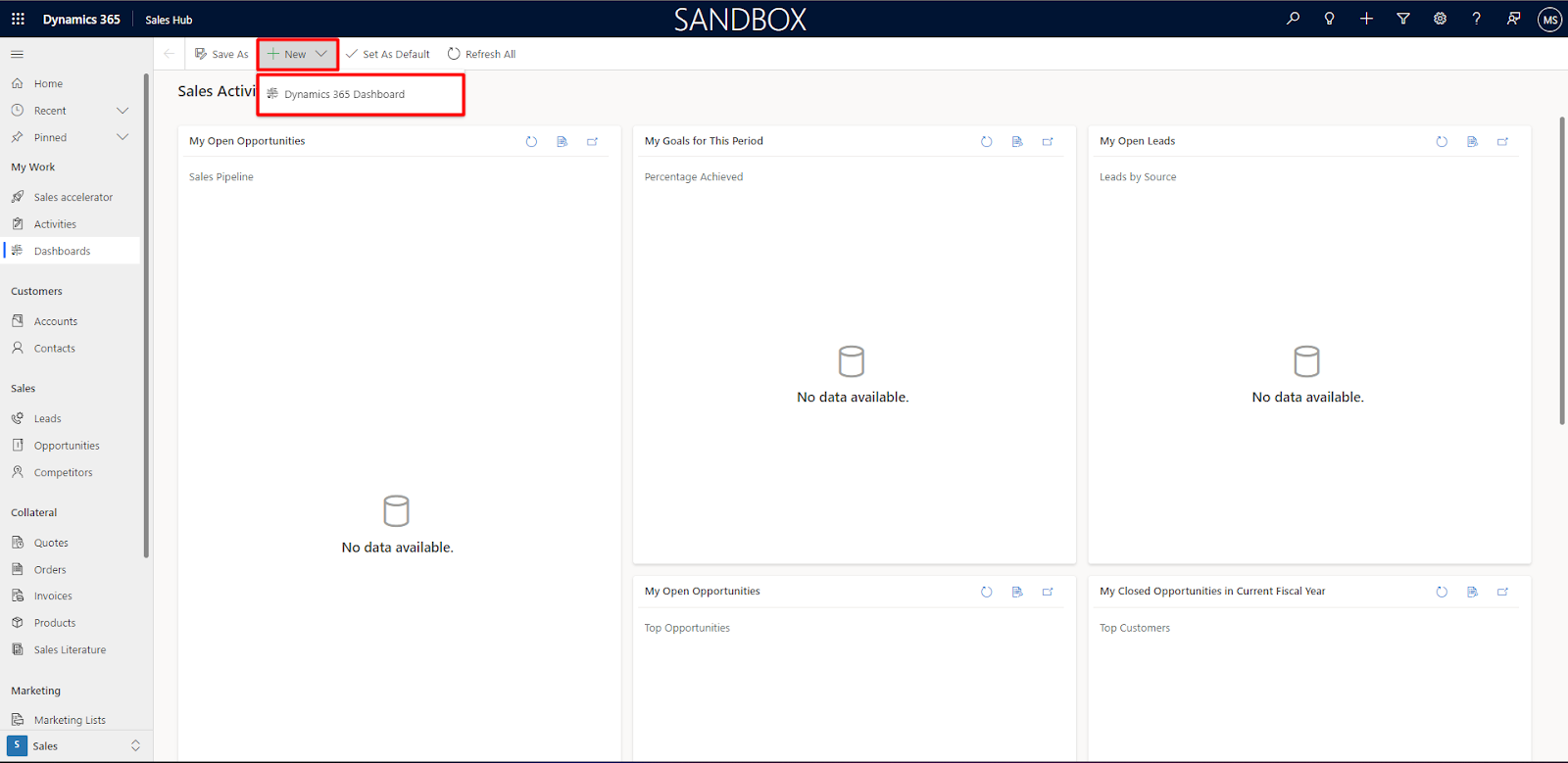Open Sales accelerator in sidebar
Image resolution: width=1568 pixels, height=763 pixels.
click(x=72, y=197)
